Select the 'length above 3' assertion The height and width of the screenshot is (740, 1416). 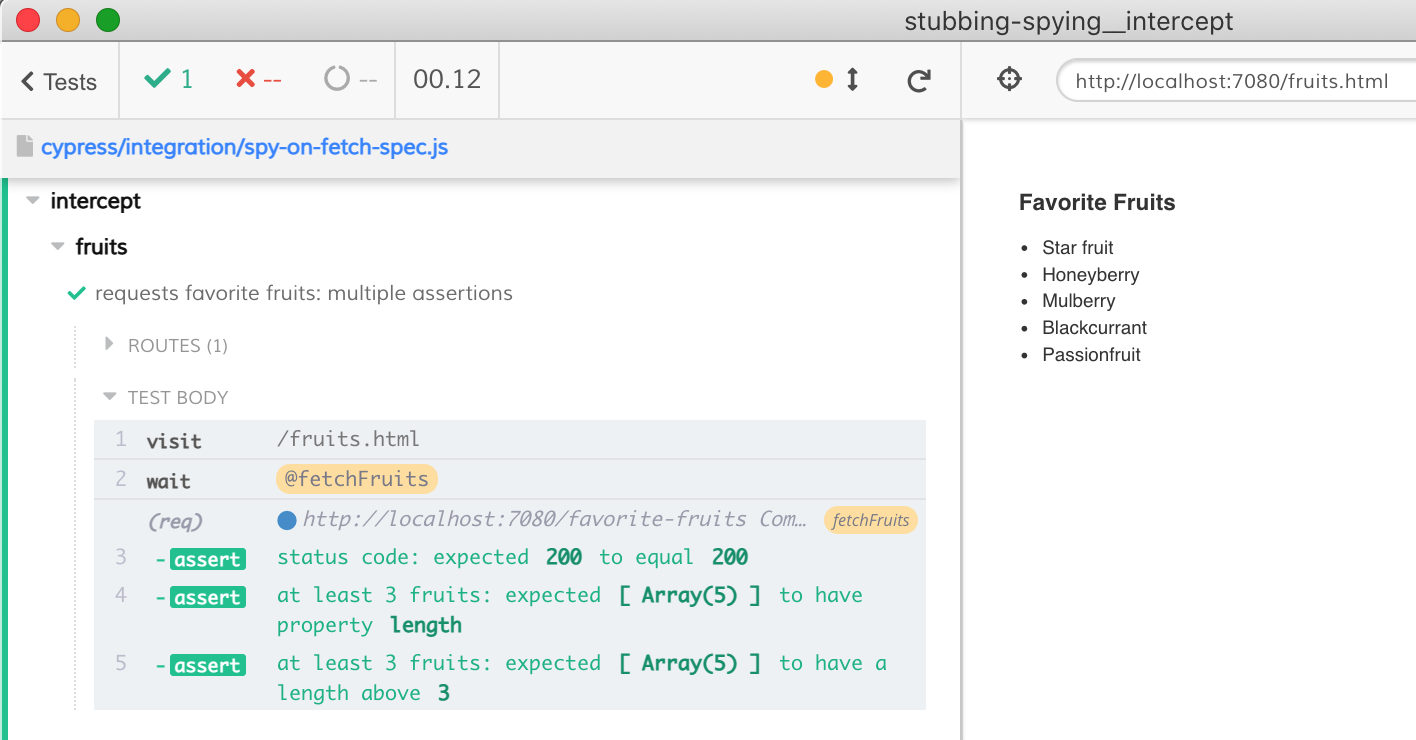[510, 677]
